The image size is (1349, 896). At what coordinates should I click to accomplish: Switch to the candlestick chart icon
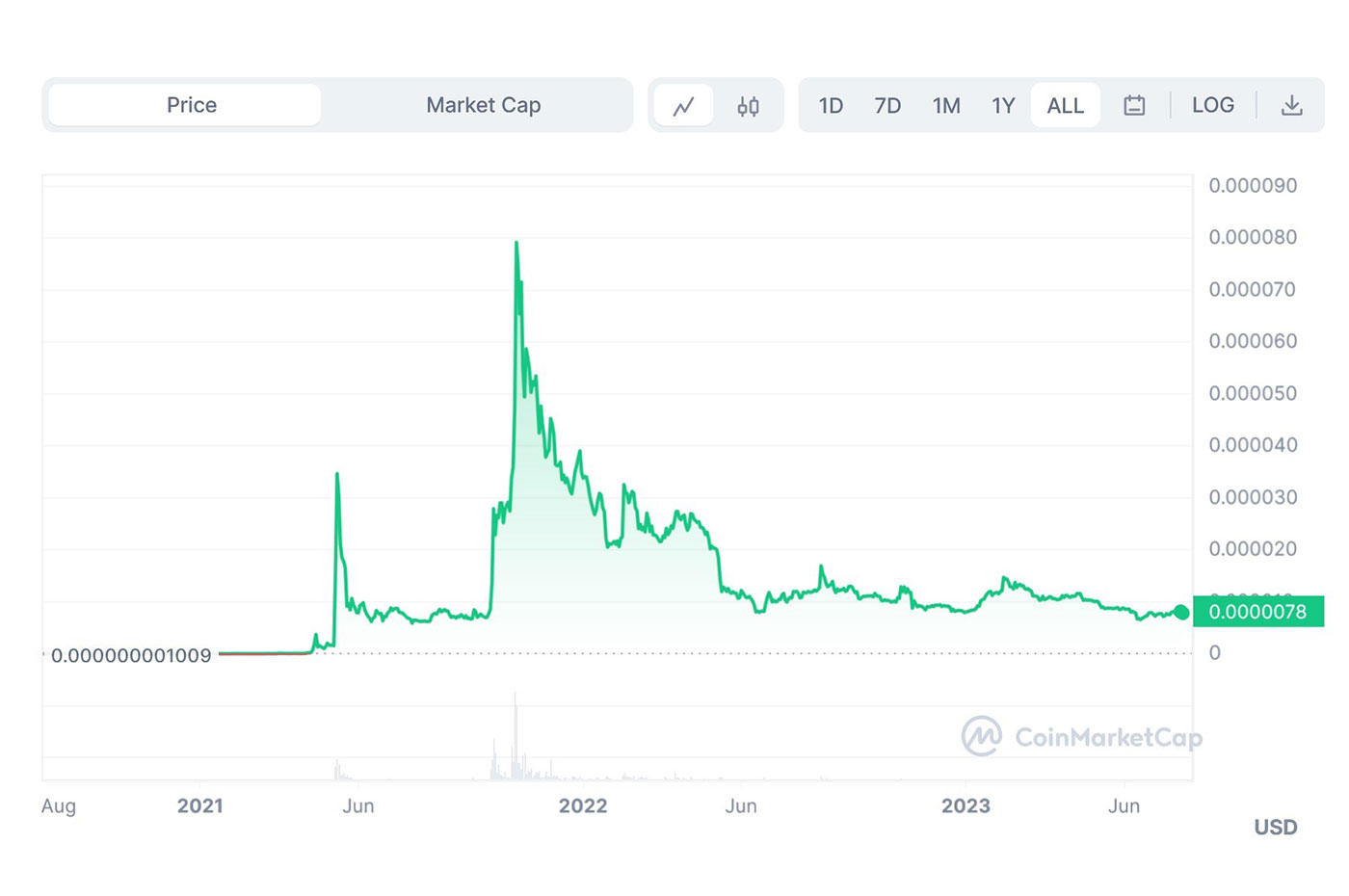(748, 106)
